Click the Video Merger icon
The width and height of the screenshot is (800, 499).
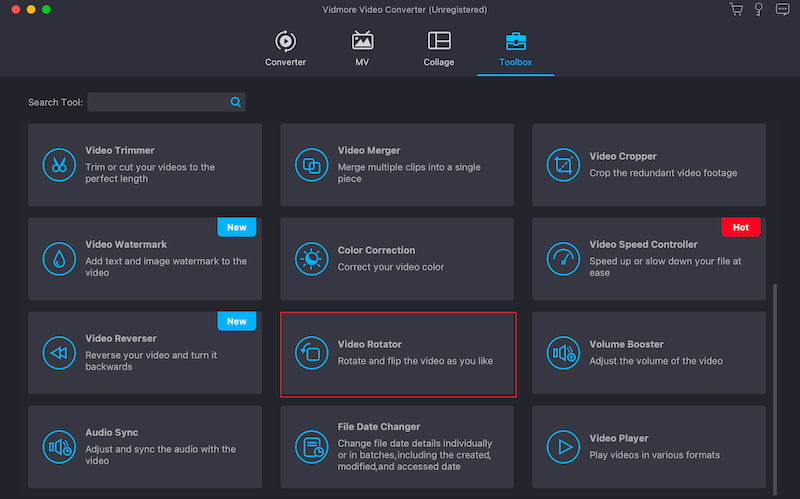click(x=311, y=165)
